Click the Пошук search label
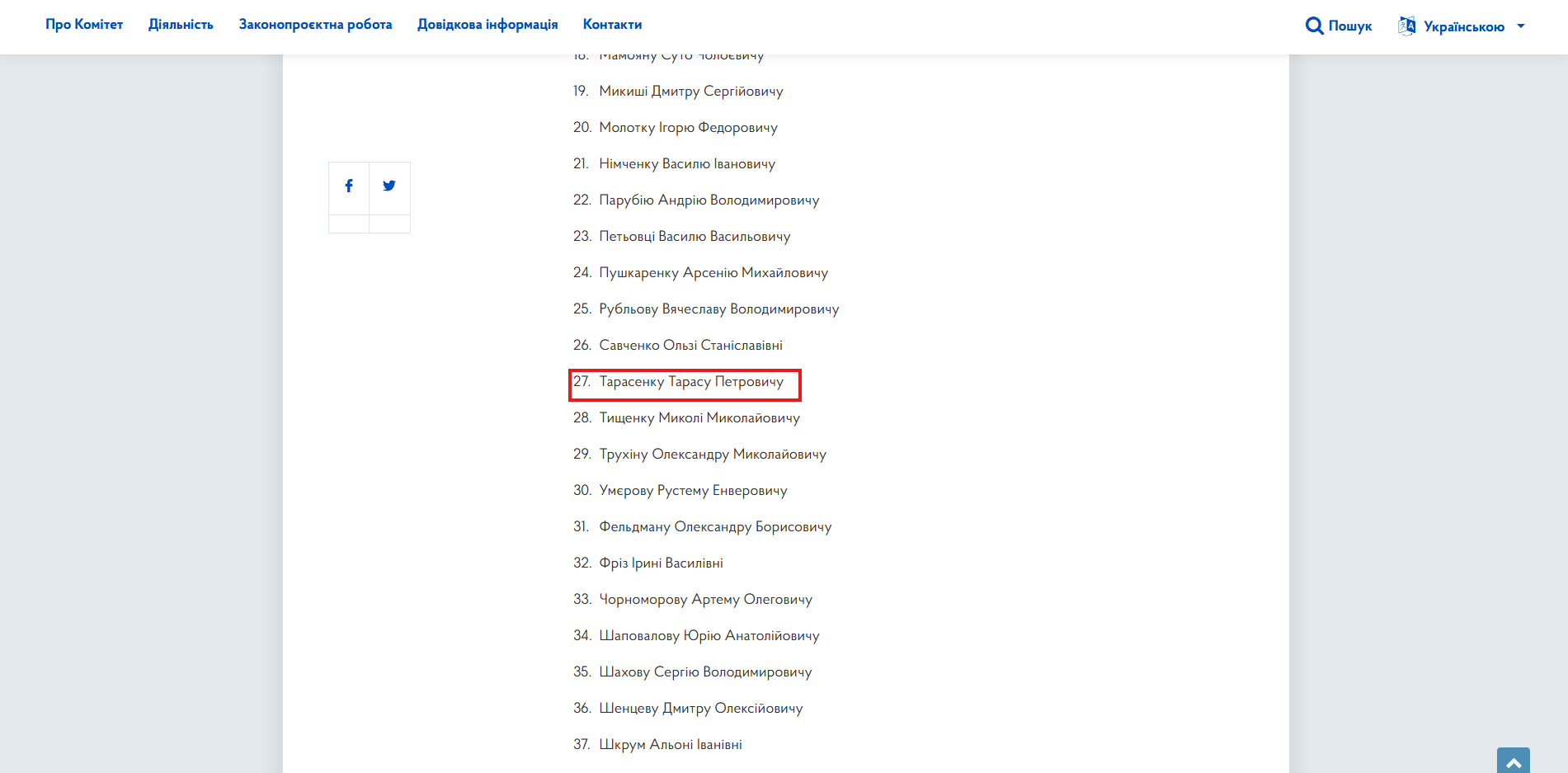This screenshot has width=1568, height=773. [1350, 26]
